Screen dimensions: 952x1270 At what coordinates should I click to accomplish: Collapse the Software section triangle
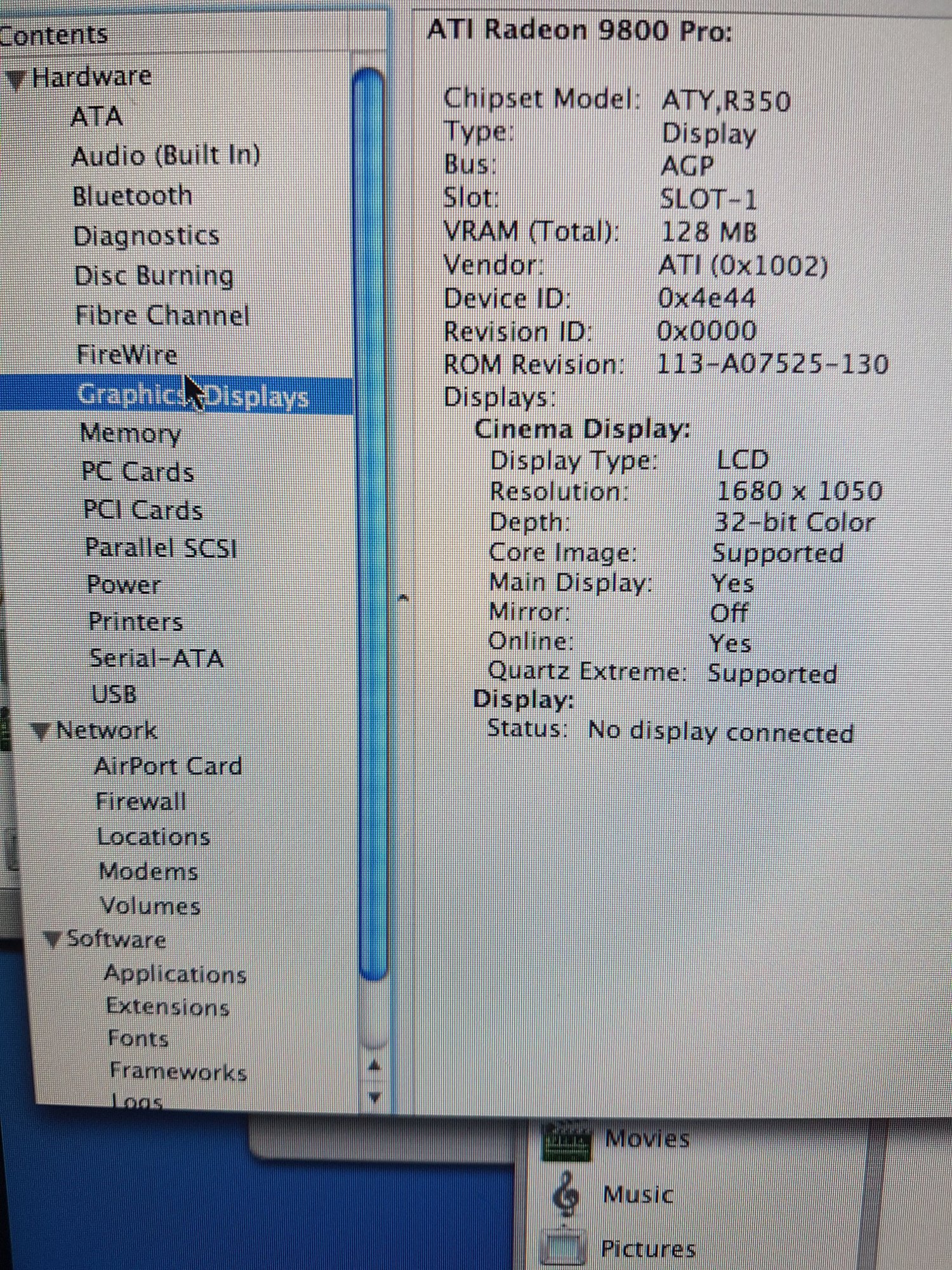pos(53,940)
